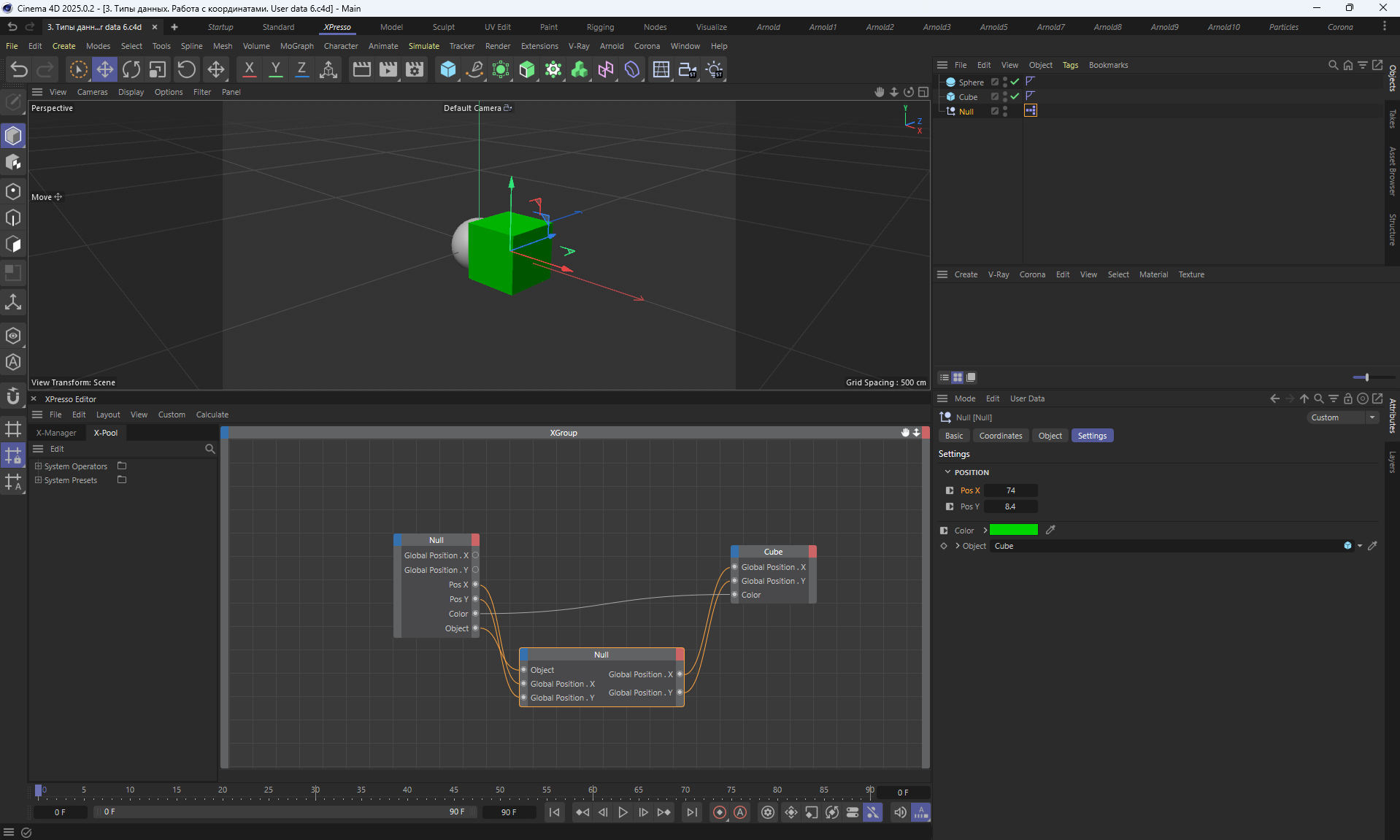
Task: Open the XPresso Editor hamburger menu
Action: coord(37,415)
